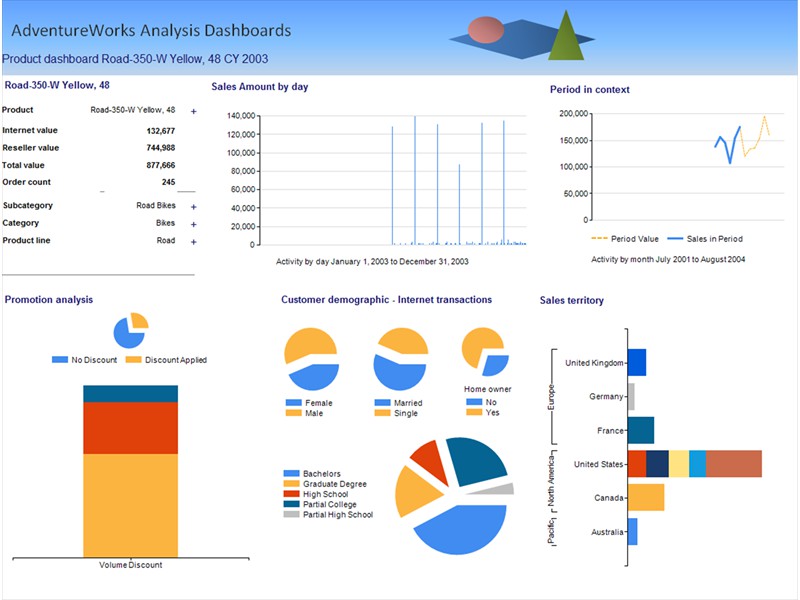Click the blue Sales in Period line
Viewport: 800px width, 600px height.
728,143
